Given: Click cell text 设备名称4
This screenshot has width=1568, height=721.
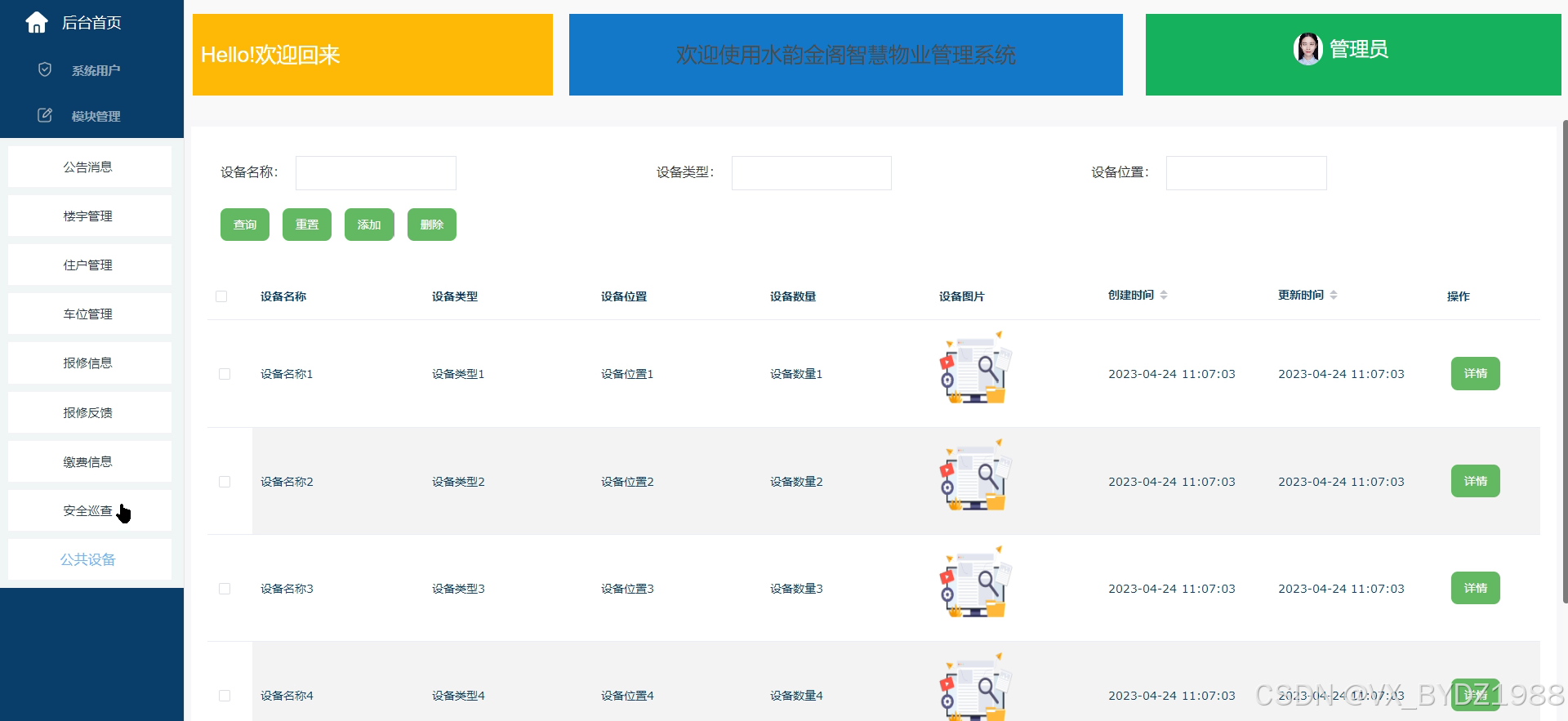Looking at the screenshot, I should (x=287, y=696).
